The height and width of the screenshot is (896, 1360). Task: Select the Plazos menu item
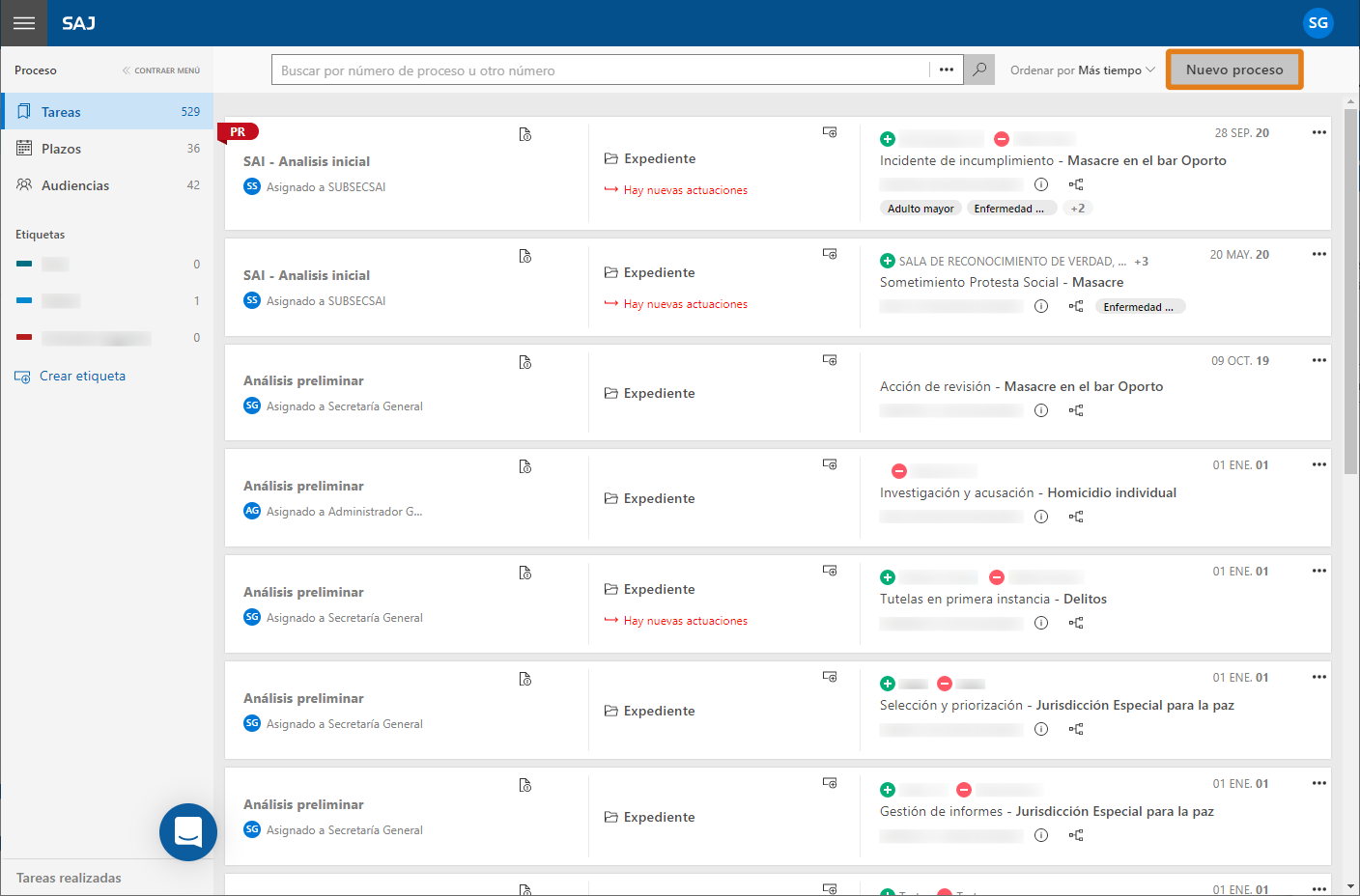pyautogui.click(x=107, y=149)
